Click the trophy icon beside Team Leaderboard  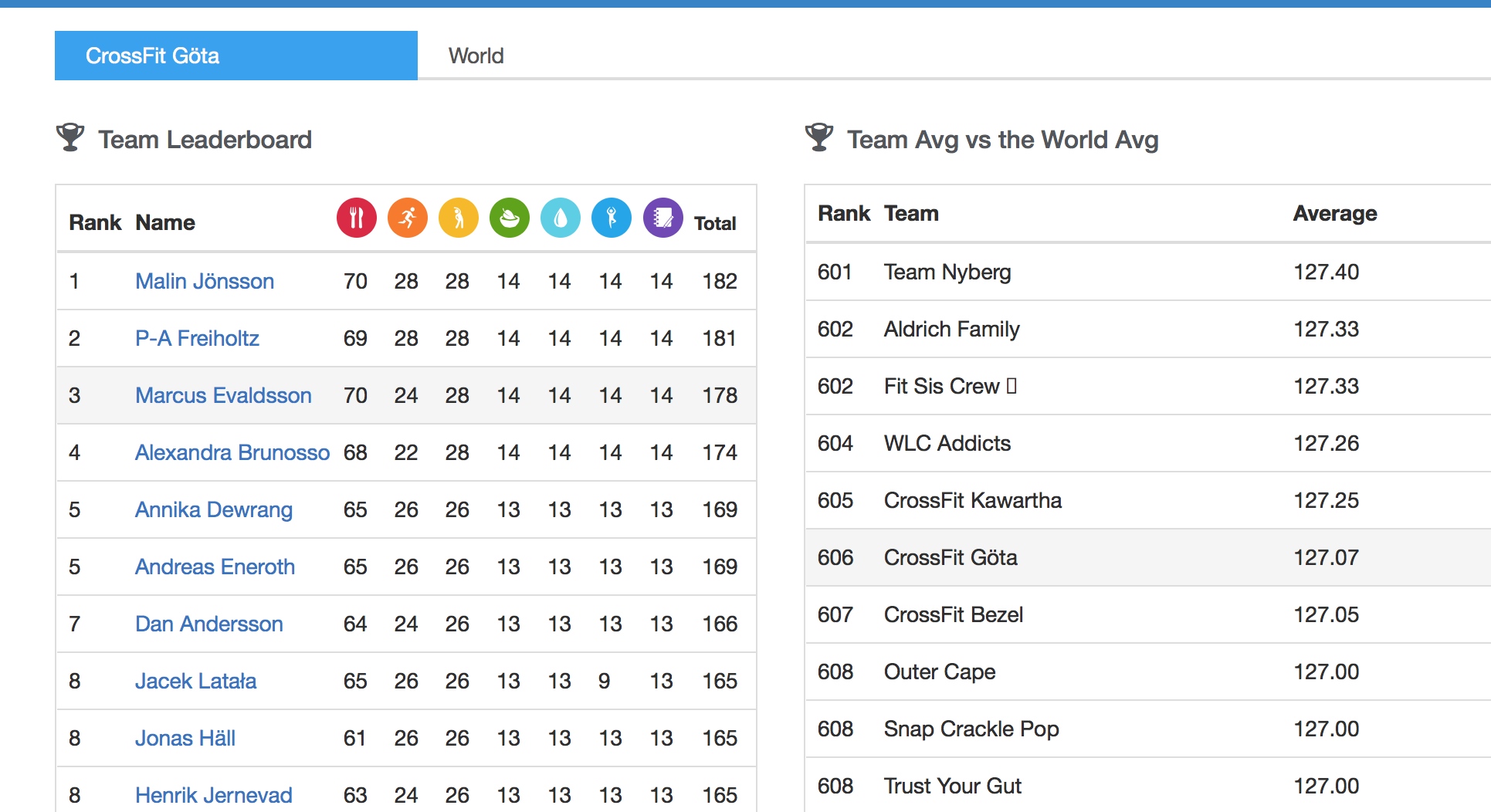click(70, 138)
